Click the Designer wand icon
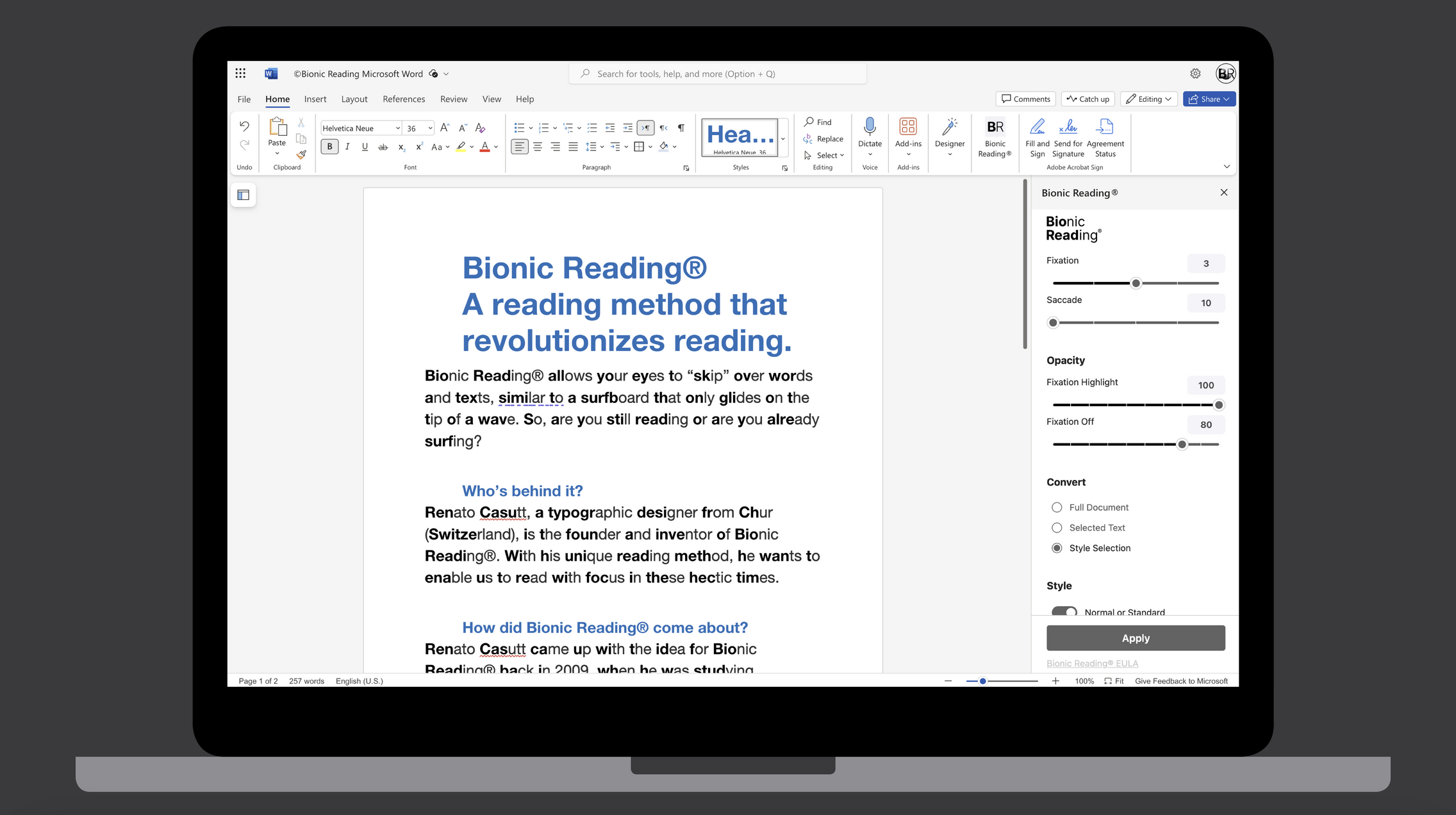 (949, 127)
